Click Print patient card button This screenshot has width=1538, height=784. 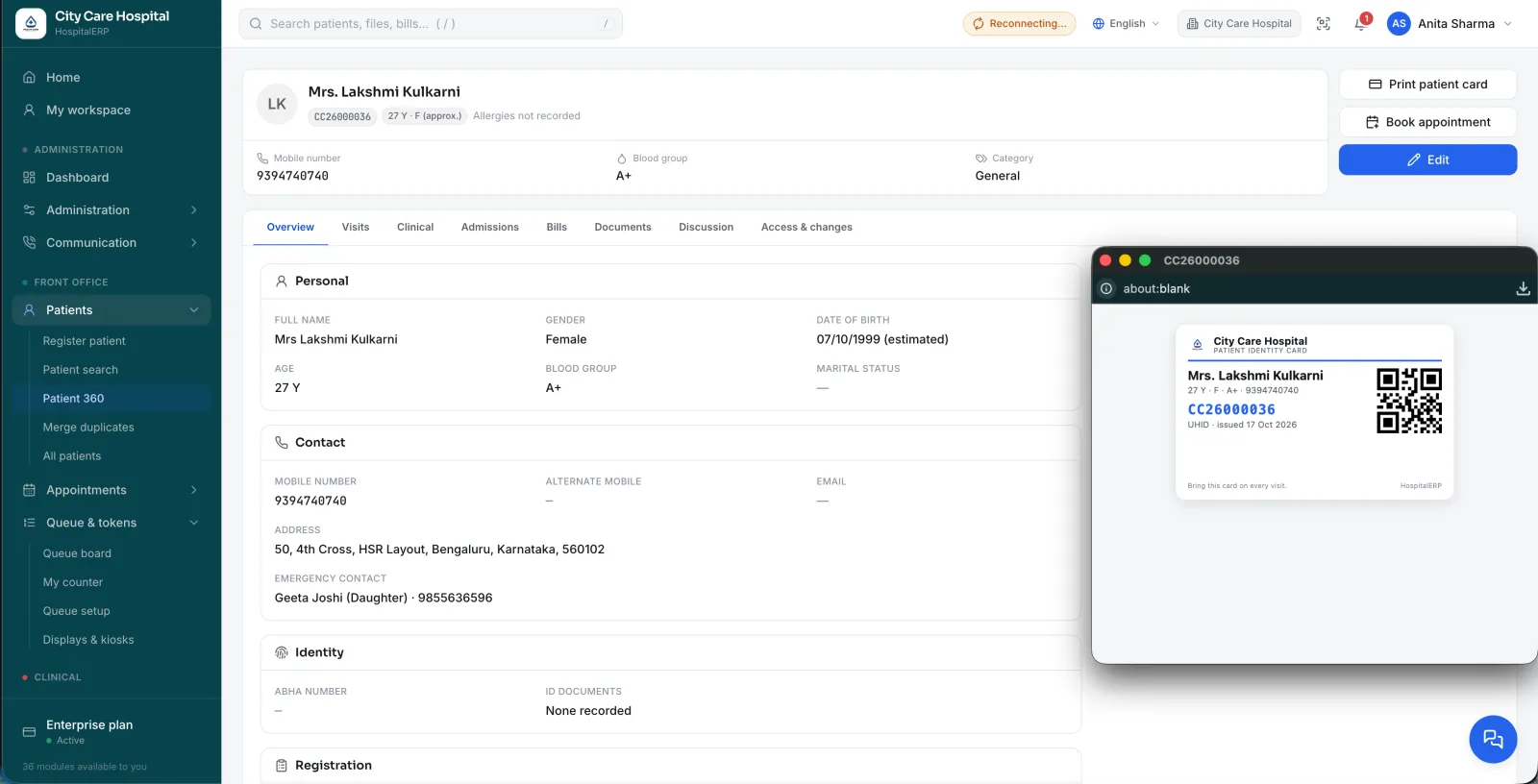[x=1427, y=85]
